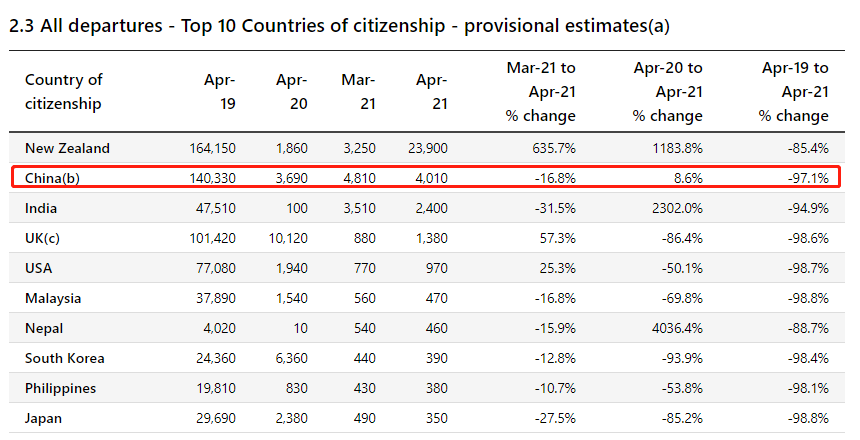Click Philippines' Apr-19 value 19,810
Image resolution: width=860 pixels, height=440 pixels.
pyautogui.click(x=212, y=388)
